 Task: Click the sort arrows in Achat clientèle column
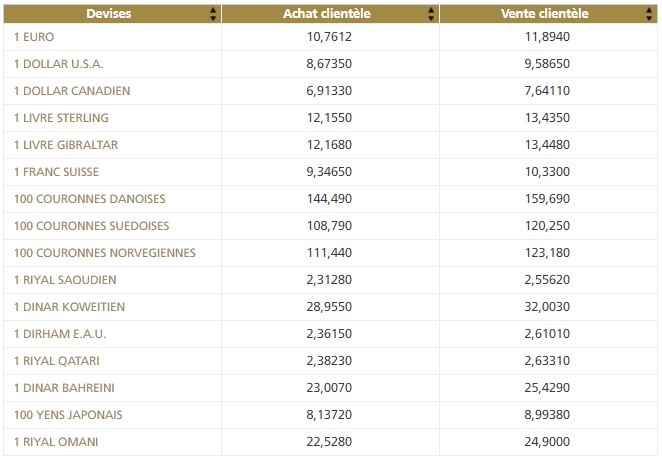point(431,14)
